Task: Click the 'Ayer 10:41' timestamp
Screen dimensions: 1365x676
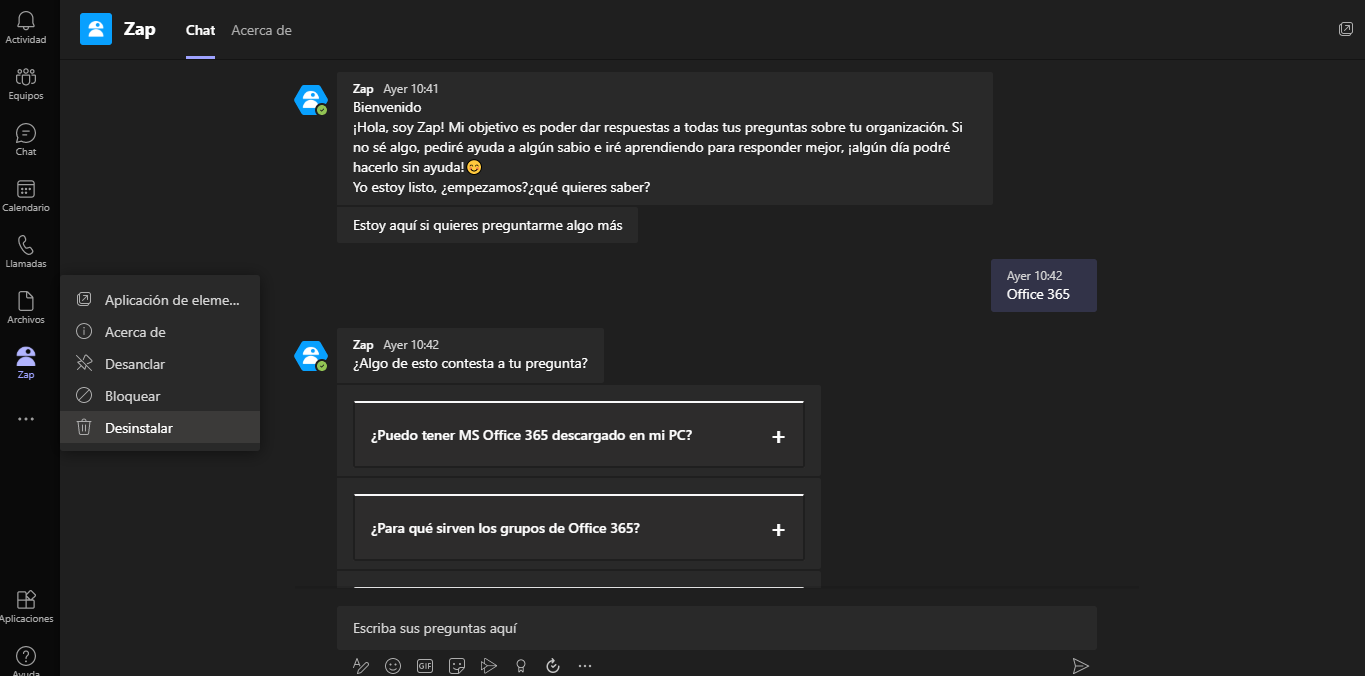Action: click(411, 89)
